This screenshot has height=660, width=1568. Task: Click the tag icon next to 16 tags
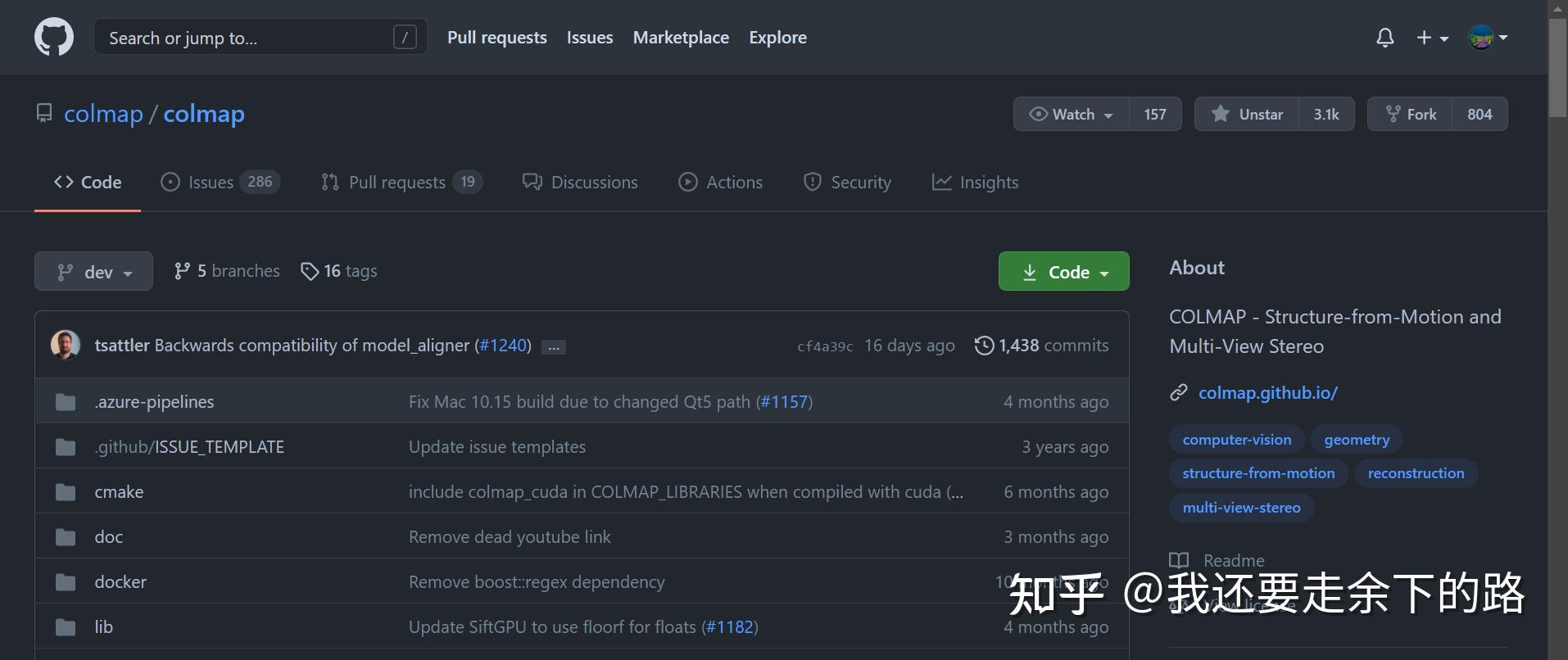pyautogui.click(x=310, y=271)
